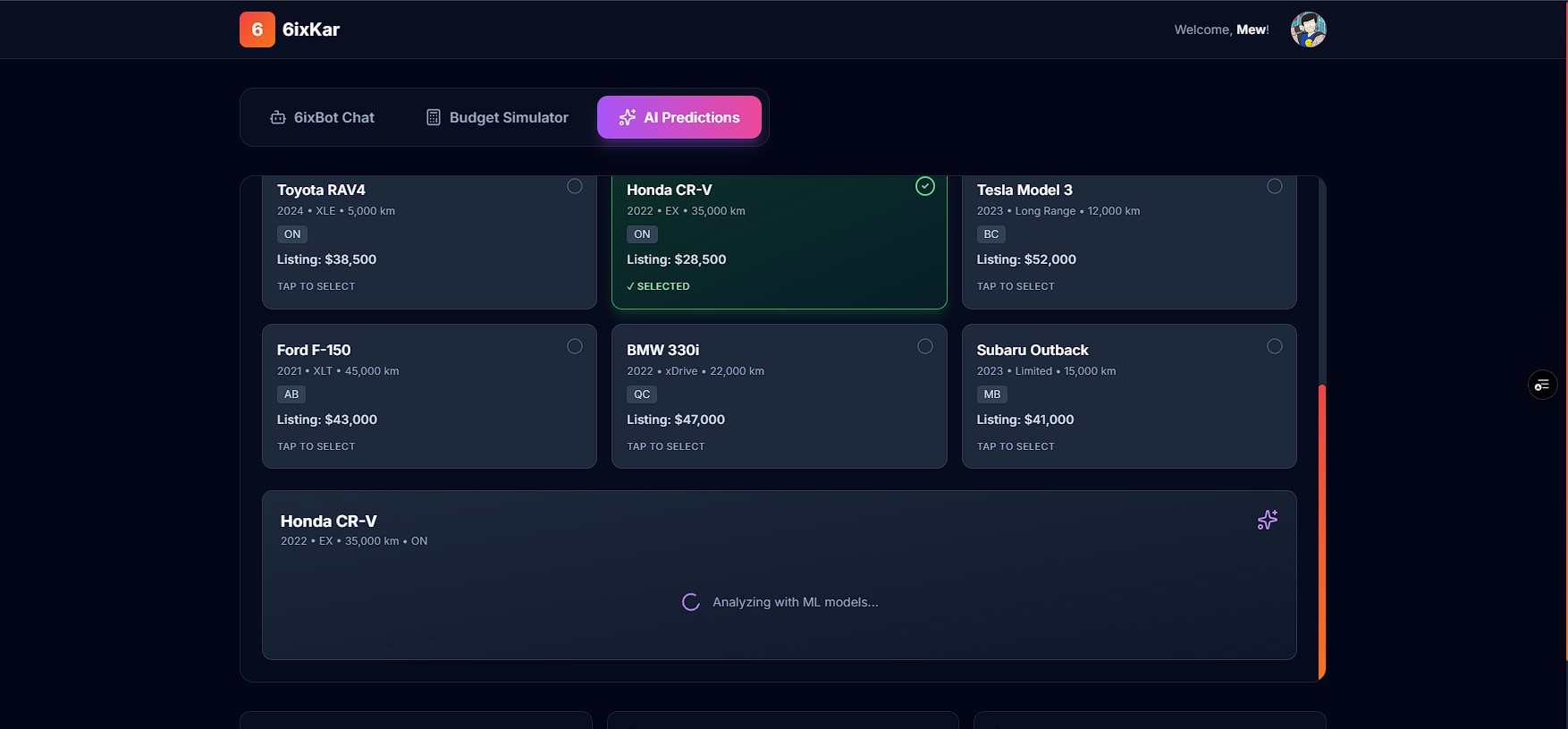Screen dimensions: 1568x729
Task: Click Honda CR-V heading in analysis panel
Action: click(329, 521)
